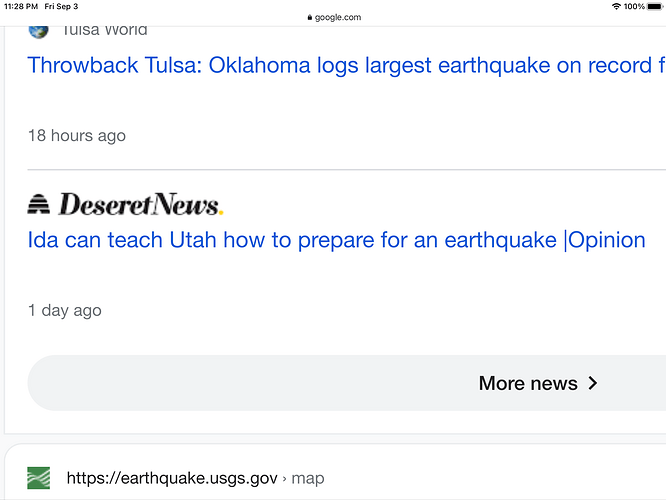Image resolution: width=666 pixels, height=500 pixels.
Task: Click the 1 day ago timestamp
Action: coord(65,311)
